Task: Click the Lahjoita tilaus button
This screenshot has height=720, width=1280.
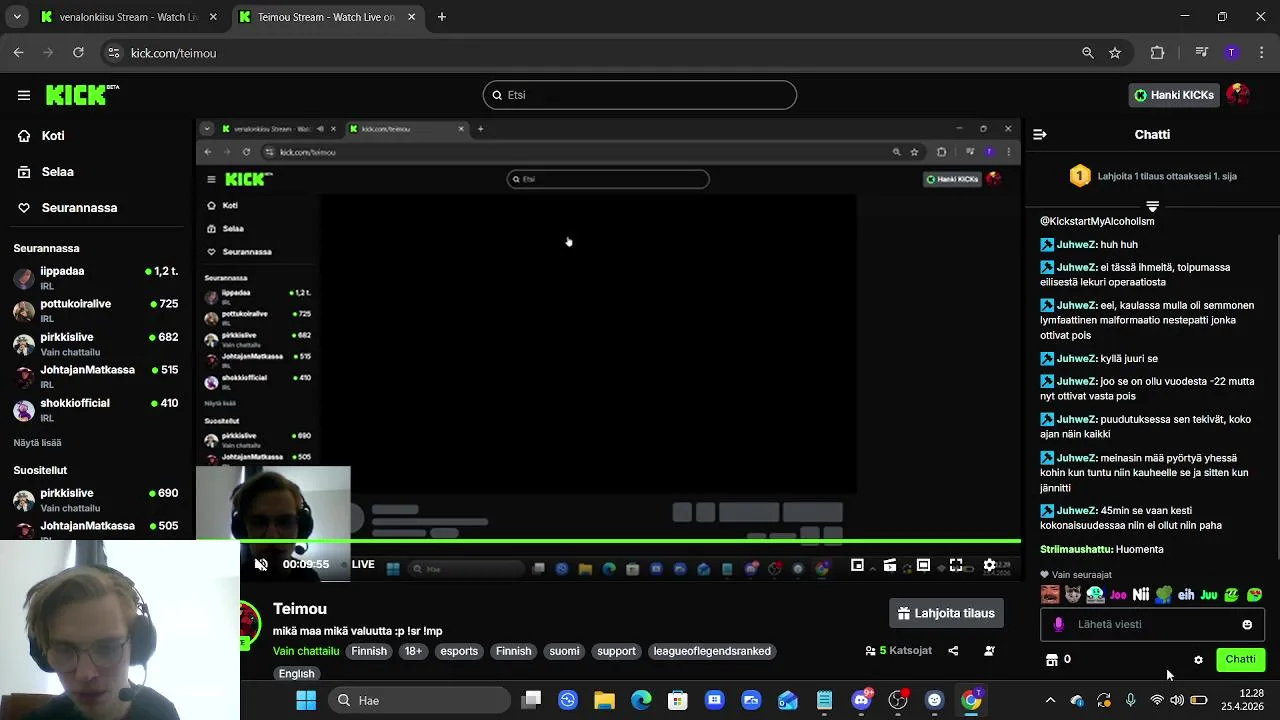Action: [x=945, y=613]
